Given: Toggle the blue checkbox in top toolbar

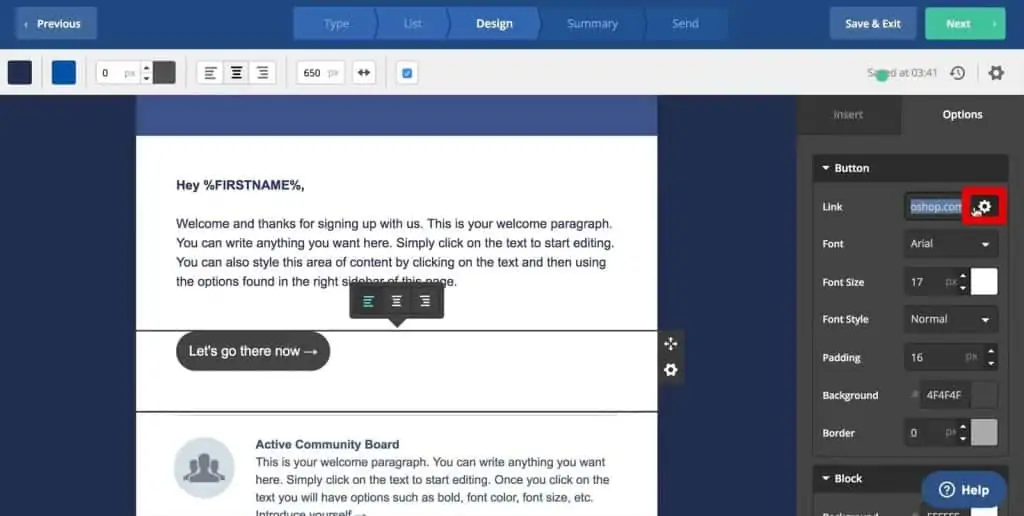Looking at the screenshot, I should pyautogui.click(x=408, y=73).
